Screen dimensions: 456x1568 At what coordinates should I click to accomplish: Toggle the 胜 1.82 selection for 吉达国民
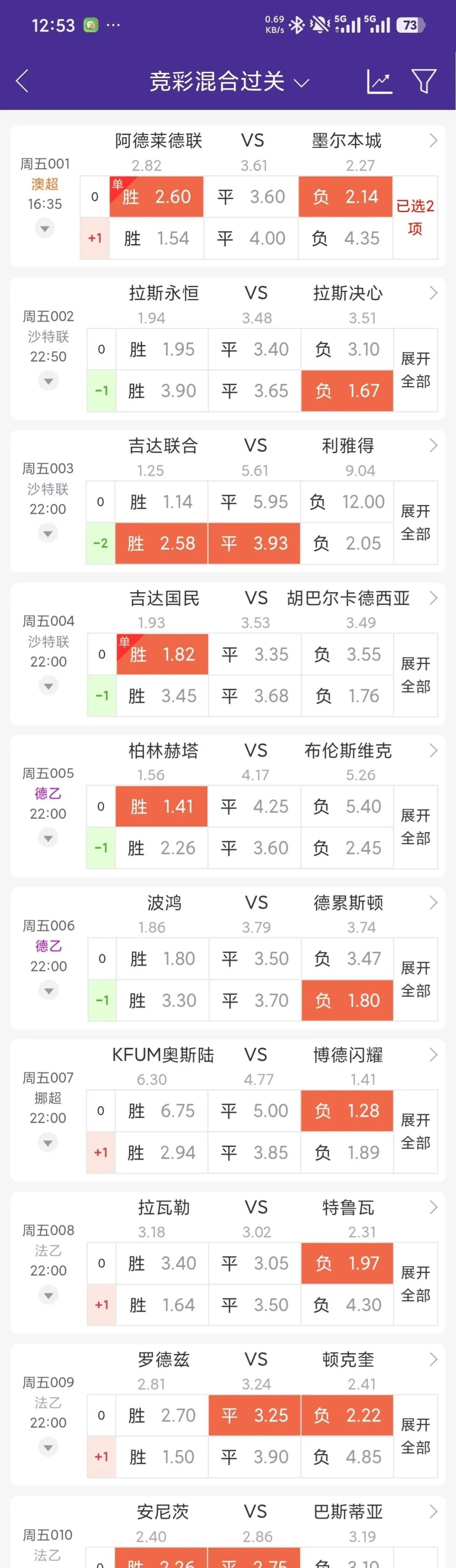pyautogui.click(x=162, y=653)
